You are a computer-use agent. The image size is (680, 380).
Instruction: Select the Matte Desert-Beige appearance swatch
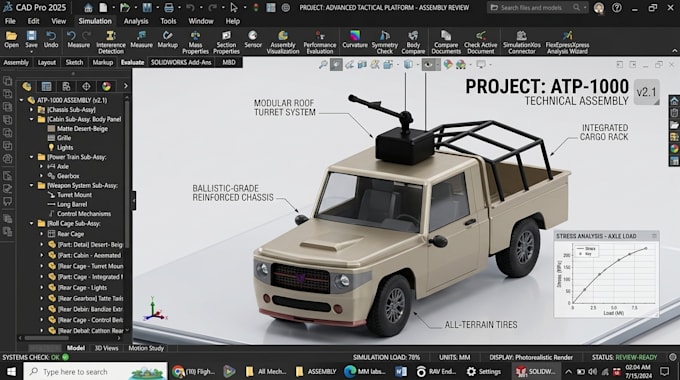(x=51, y=129)
